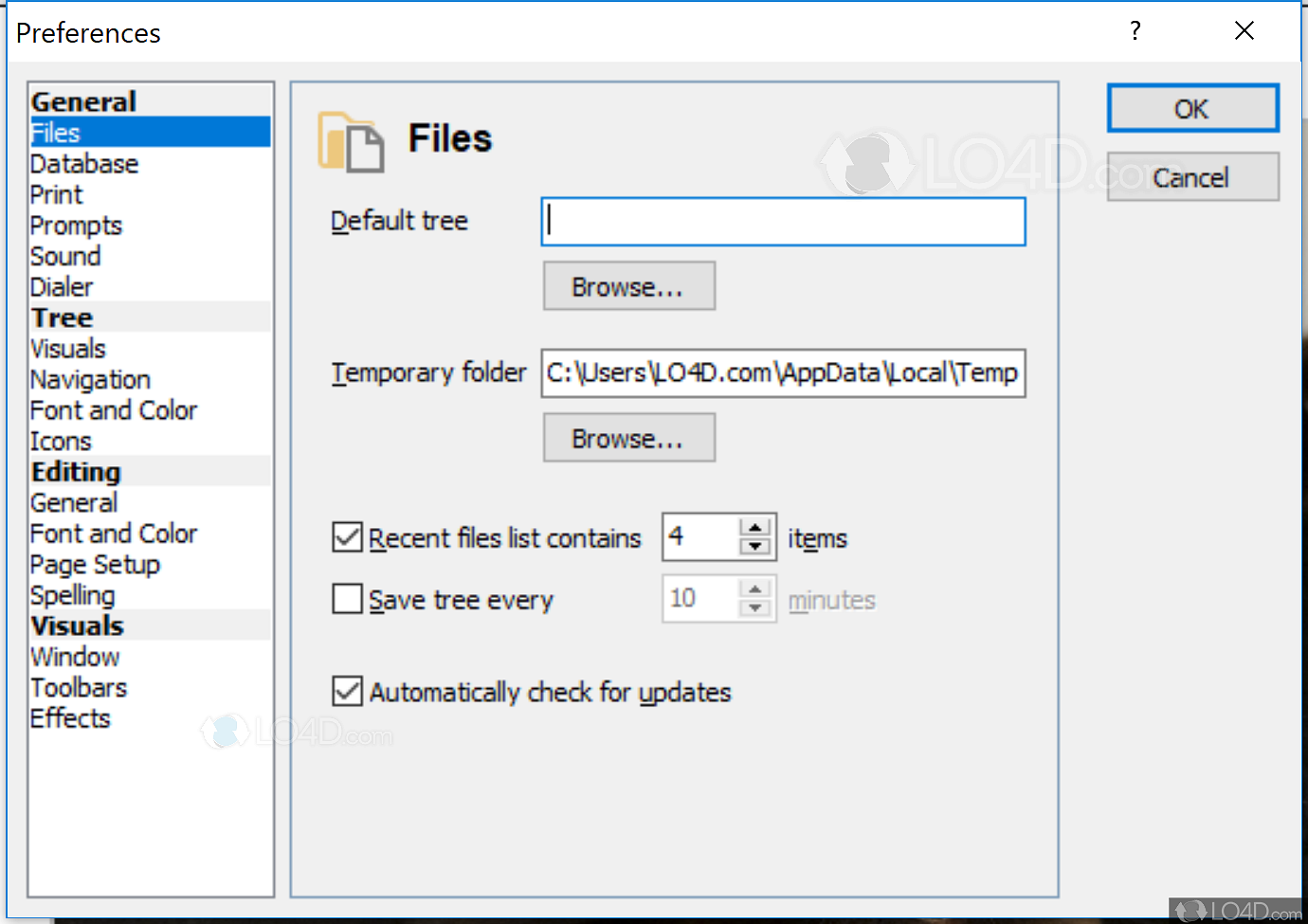Select the Dialer preferences section
This screenshot has width=1308, height=924.
[62, 286]
